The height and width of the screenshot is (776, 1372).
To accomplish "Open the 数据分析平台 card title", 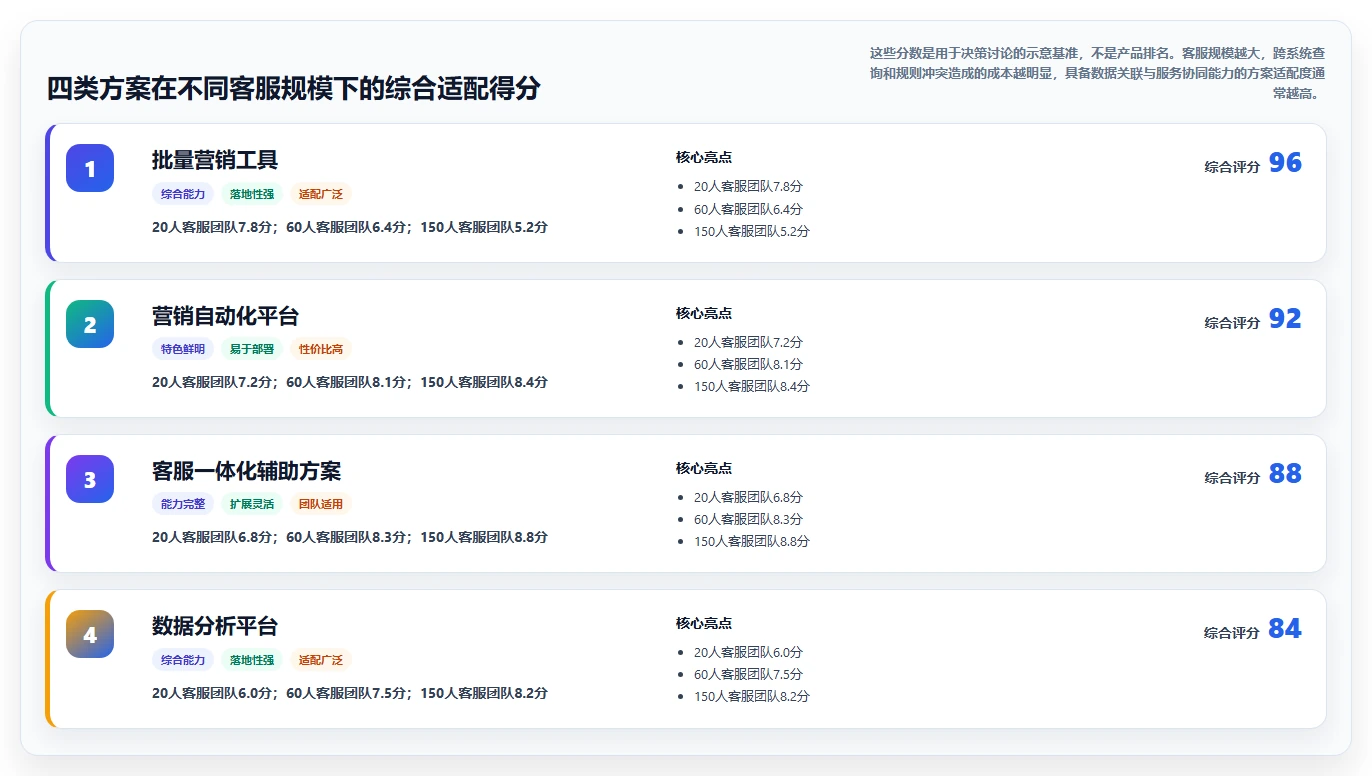I will pyautogui.click(x=215, y=626).
